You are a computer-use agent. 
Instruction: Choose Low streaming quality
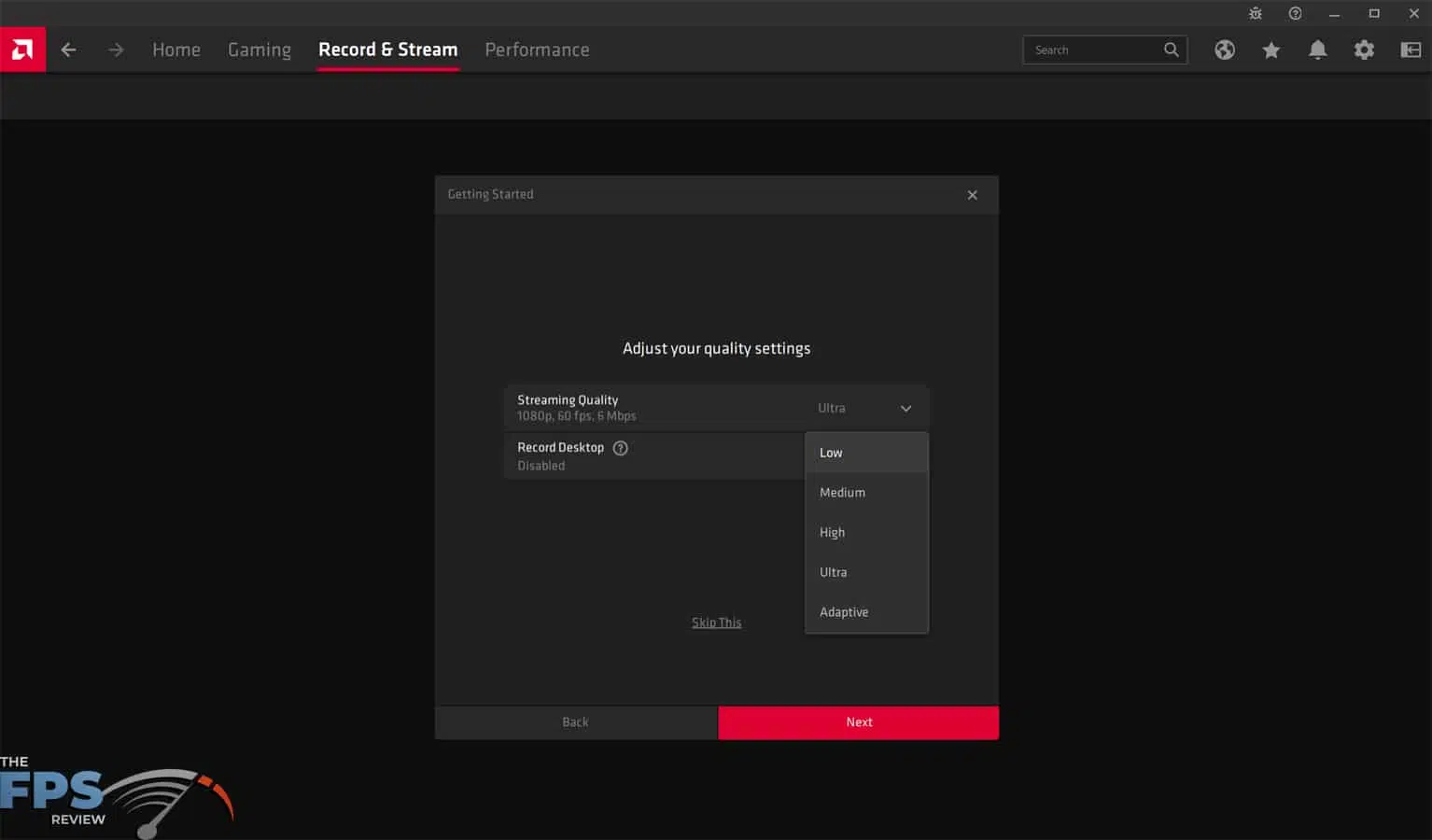(866, 453)
